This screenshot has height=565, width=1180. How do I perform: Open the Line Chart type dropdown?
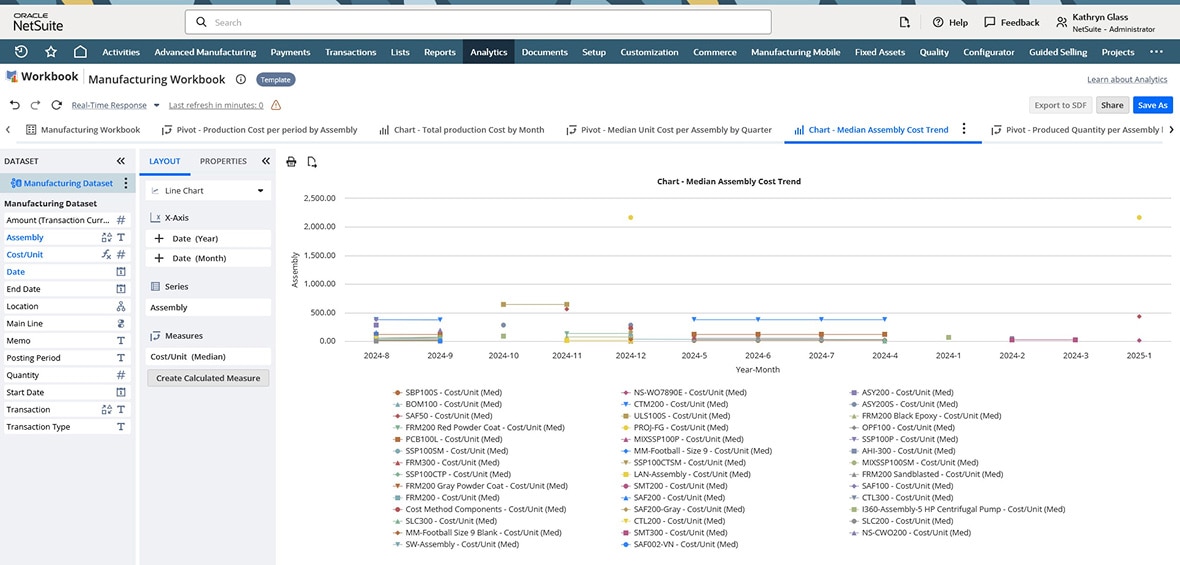[x=208, y=190]
